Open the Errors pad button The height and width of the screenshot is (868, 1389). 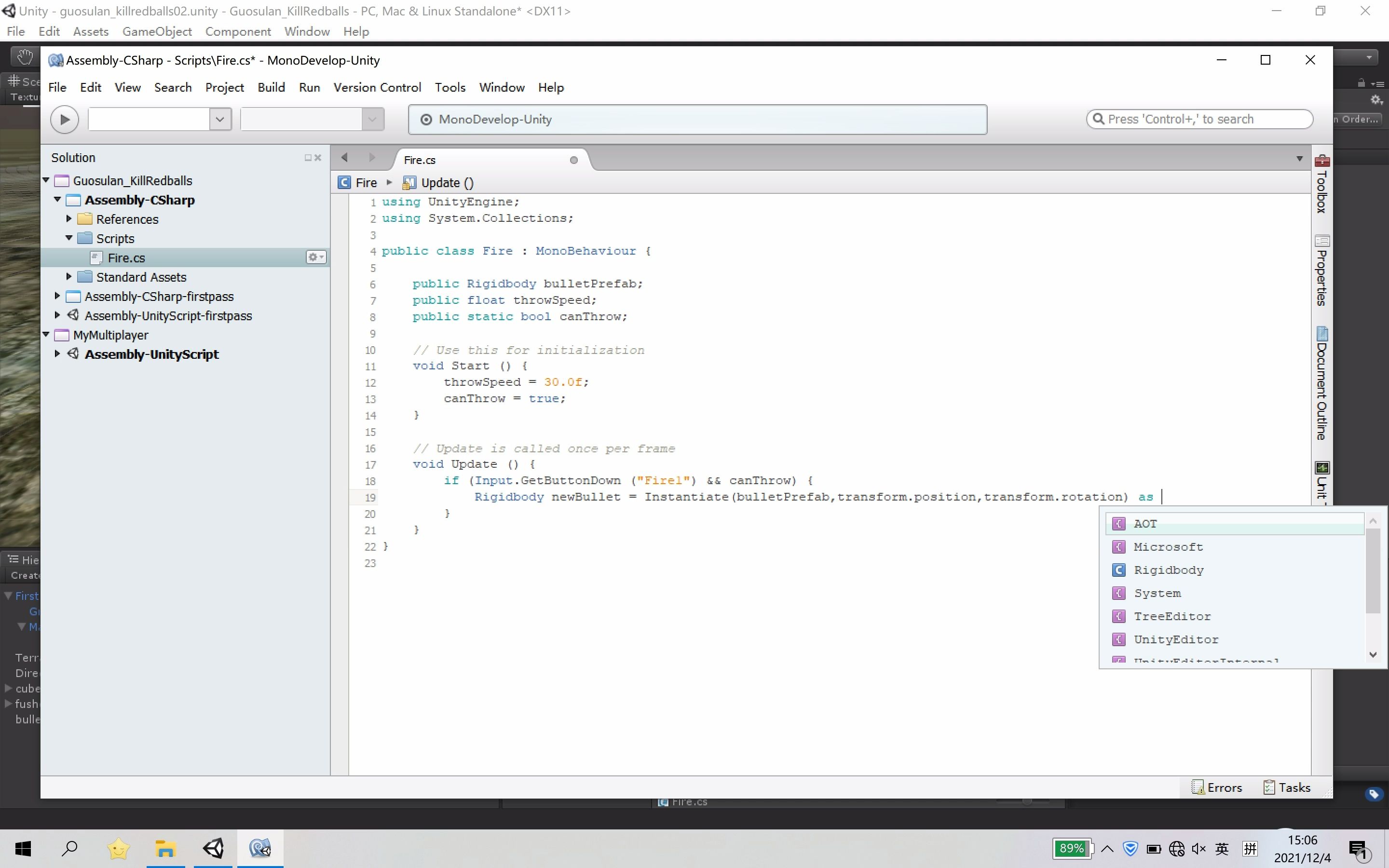click(x=1217, y=787)
